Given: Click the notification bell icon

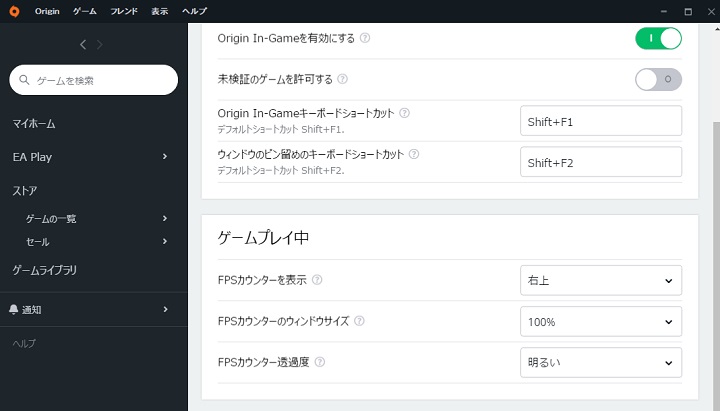Looking at the screenshot, I should click(14, 309).
